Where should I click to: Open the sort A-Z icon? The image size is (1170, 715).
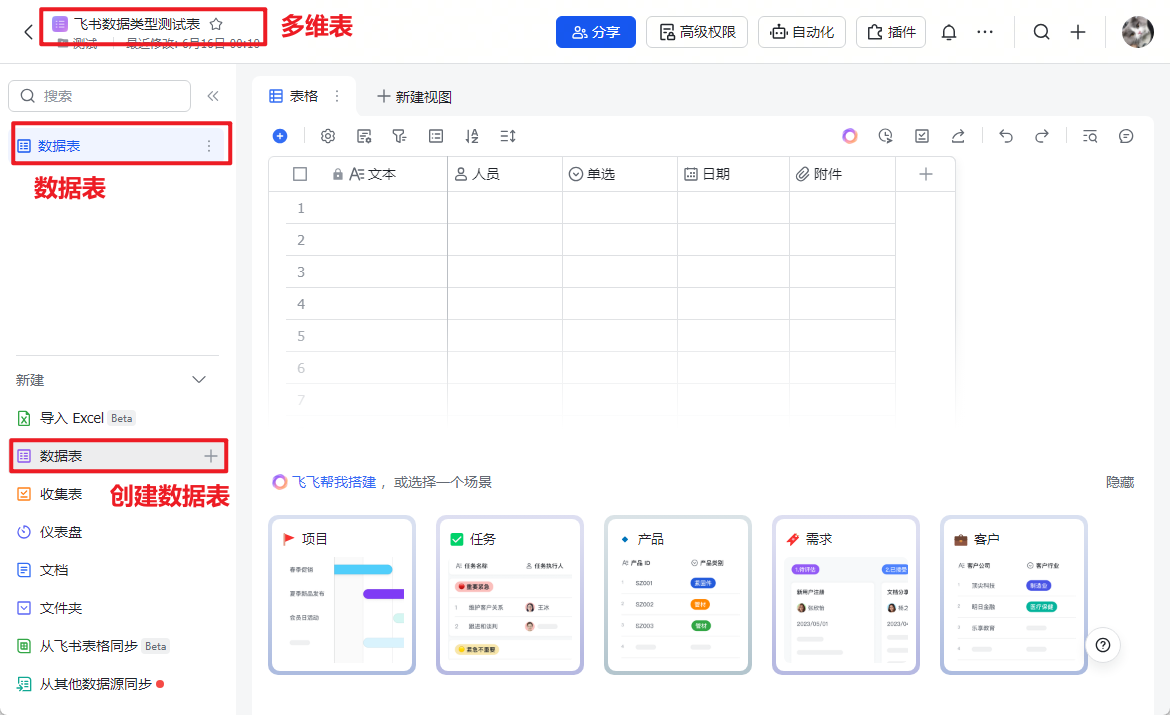click(472, 136)
